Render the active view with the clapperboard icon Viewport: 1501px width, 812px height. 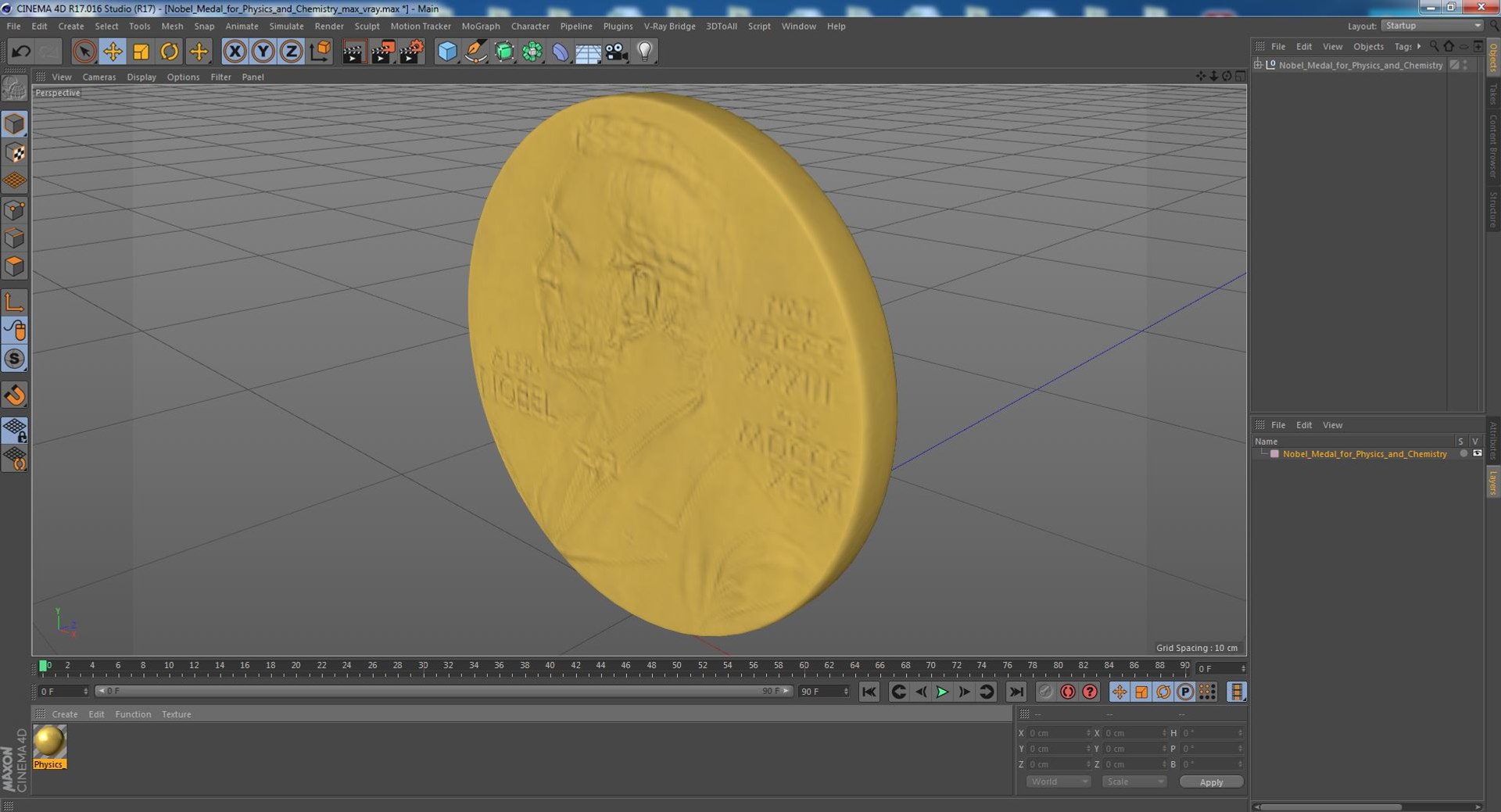(x=353, y=52)
